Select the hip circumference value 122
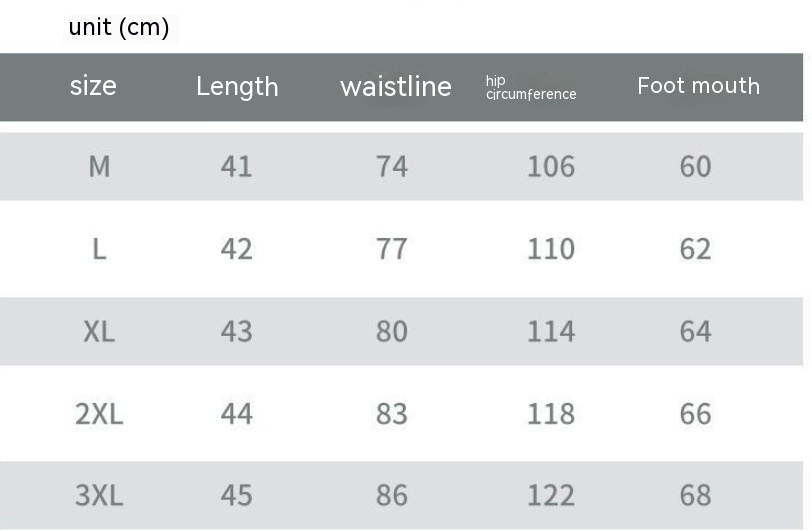Image resolution: width=812 pixels, height=531 pixels. click(x=551, y=495)
